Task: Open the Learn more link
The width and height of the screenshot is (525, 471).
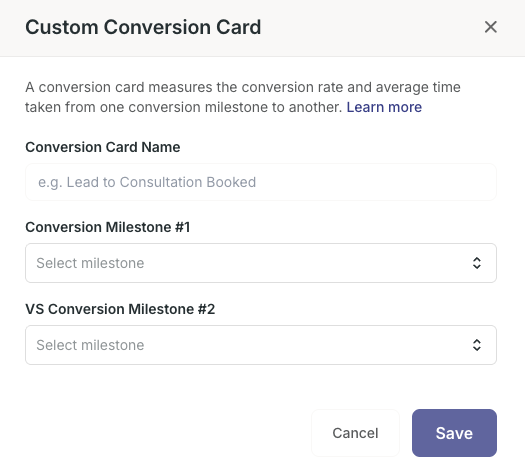Action: [x=384, y=107]
